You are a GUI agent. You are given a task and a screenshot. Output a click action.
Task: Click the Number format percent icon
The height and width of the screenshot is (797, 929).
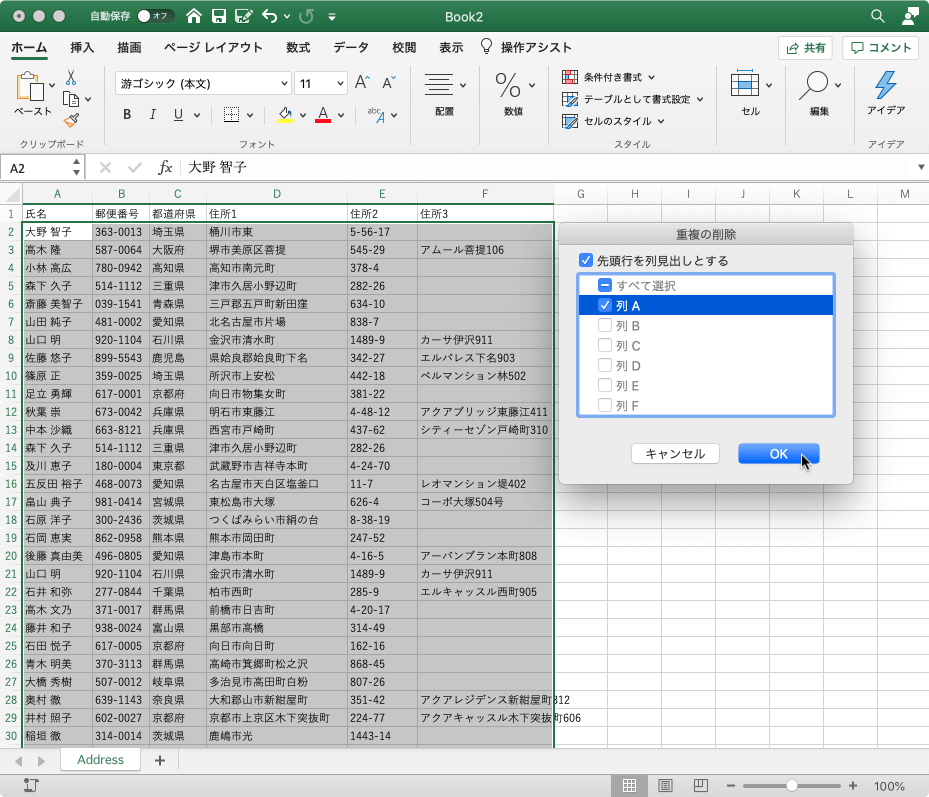(x=508, y=85)
